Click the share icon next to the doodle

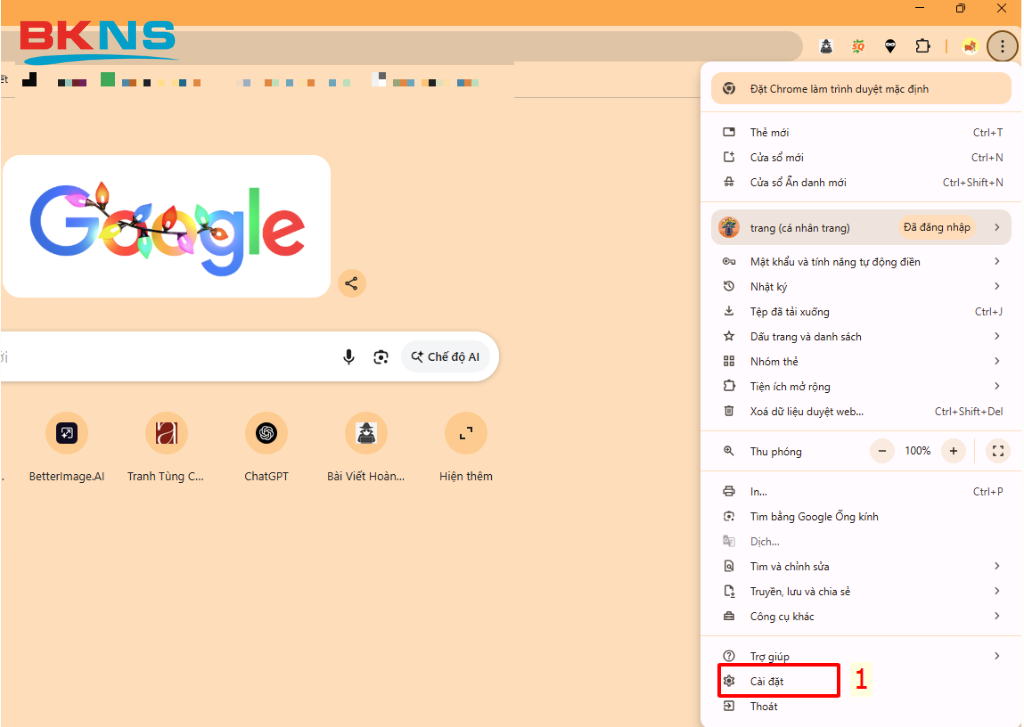tap(352, 283)
